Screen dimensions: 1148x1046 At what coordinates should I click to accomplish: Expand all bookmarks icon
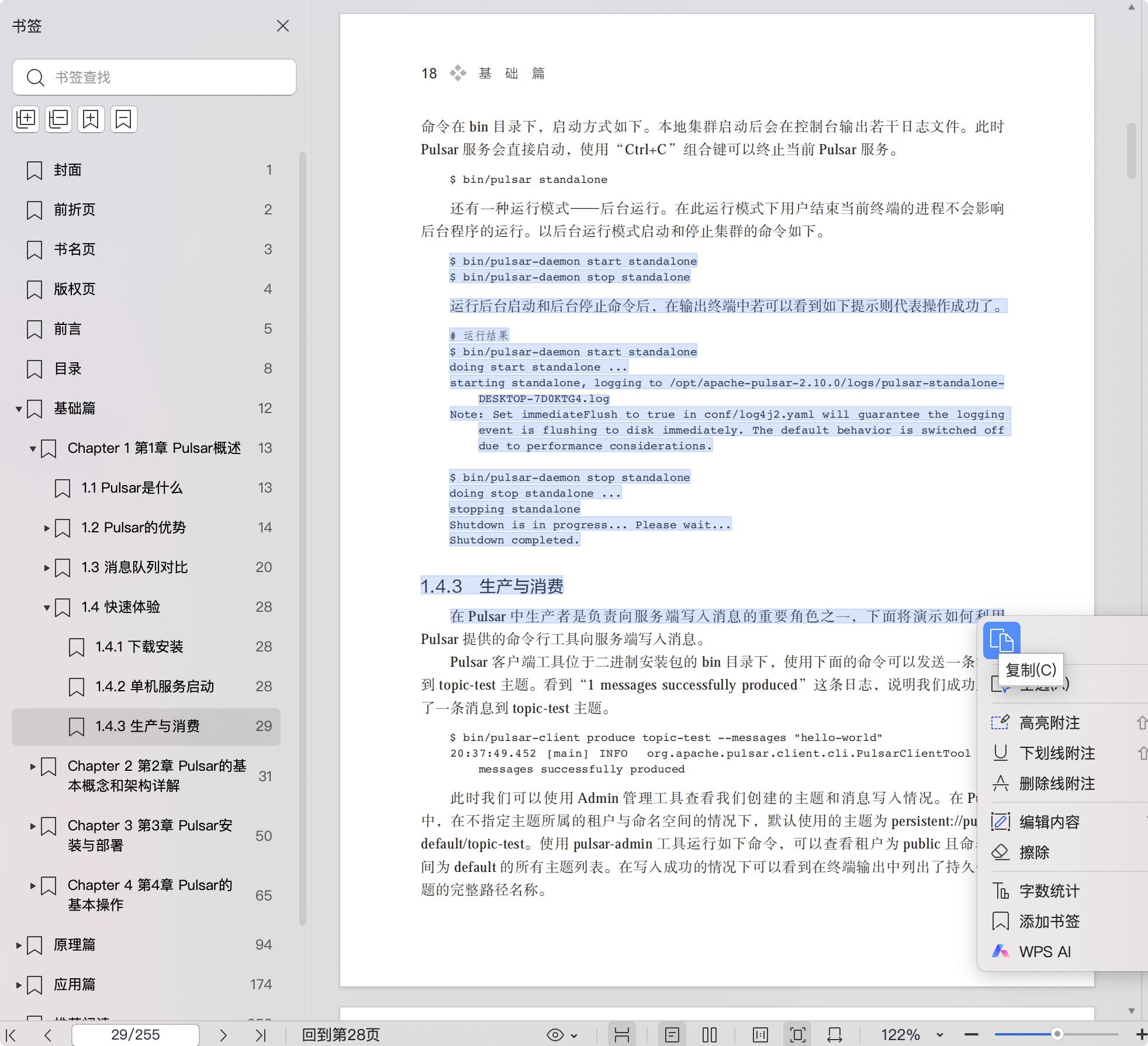pos(26,119)
